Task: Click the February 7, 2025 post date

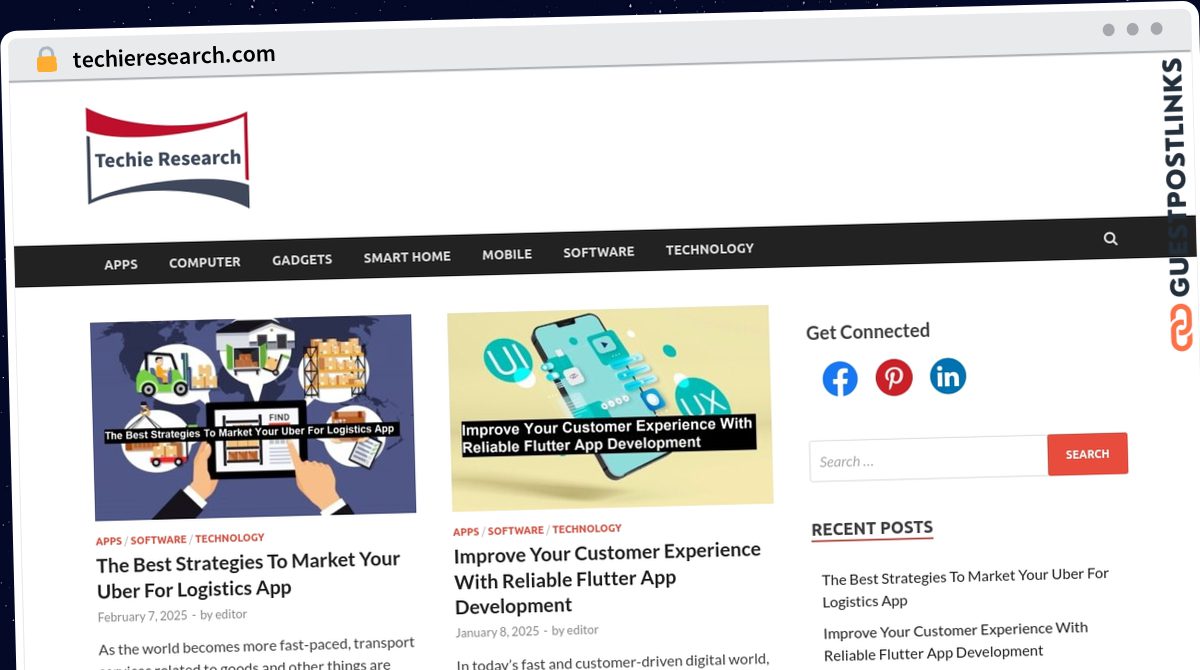Action: click(143, 616)
